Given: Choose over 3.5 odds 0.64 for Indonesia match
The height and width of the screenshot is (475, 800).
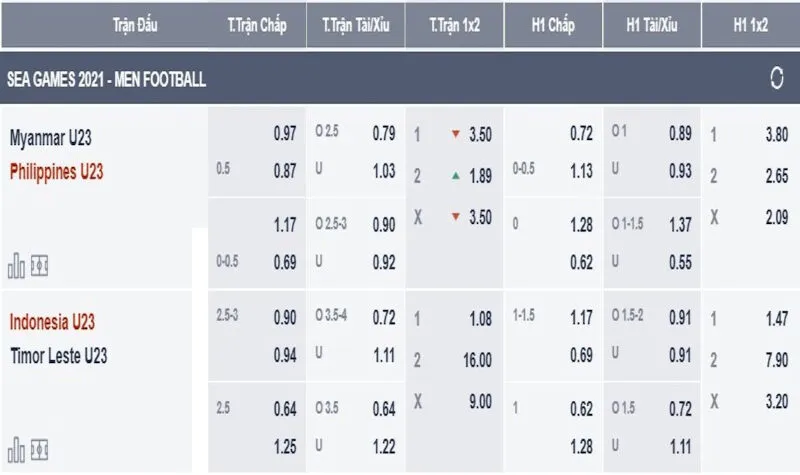Looking at the screenshot, I should (x=384, y=409).
